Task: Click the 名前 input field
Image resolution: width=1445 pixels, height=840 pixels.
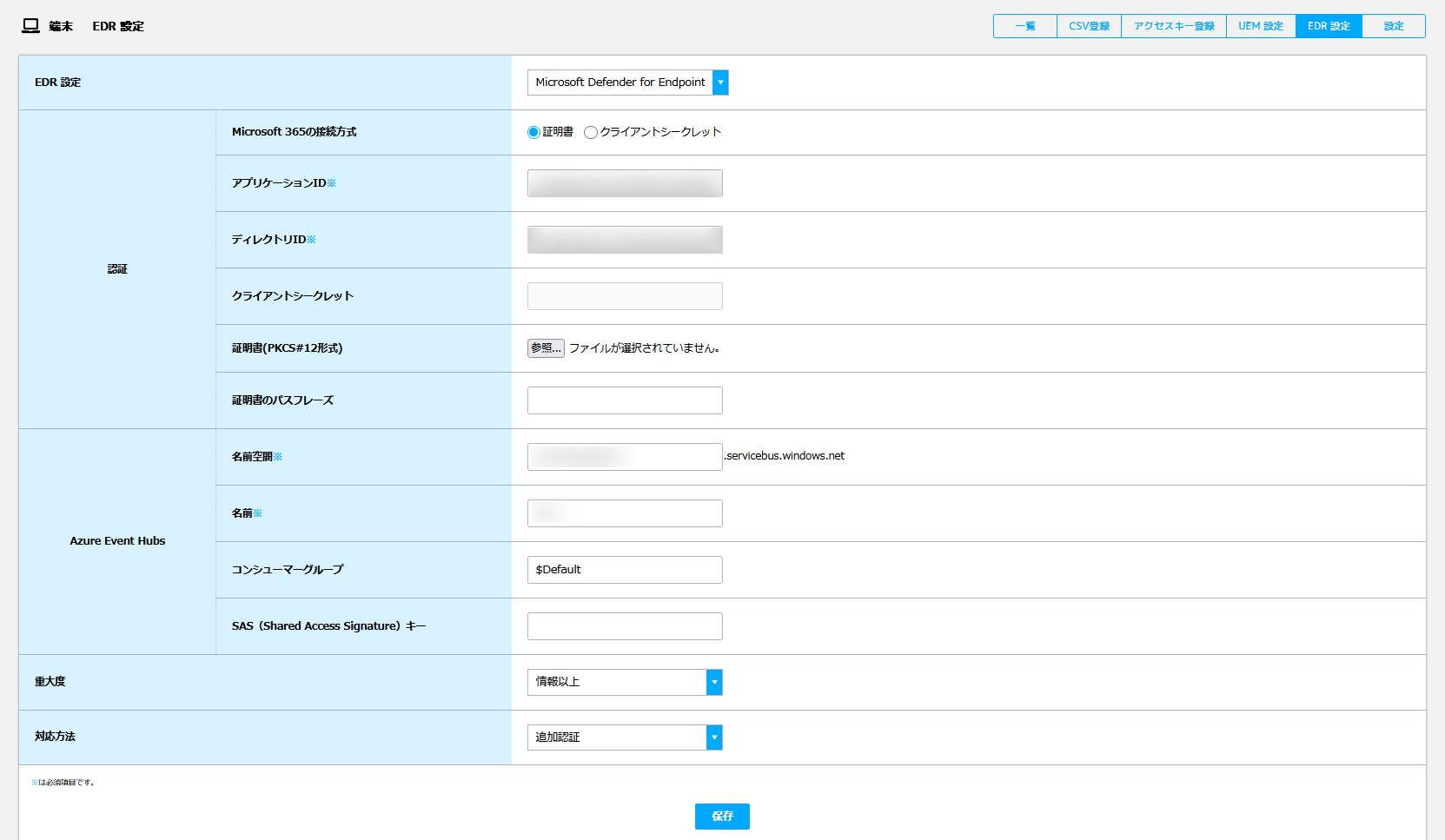Action: [x=625, y=513]
